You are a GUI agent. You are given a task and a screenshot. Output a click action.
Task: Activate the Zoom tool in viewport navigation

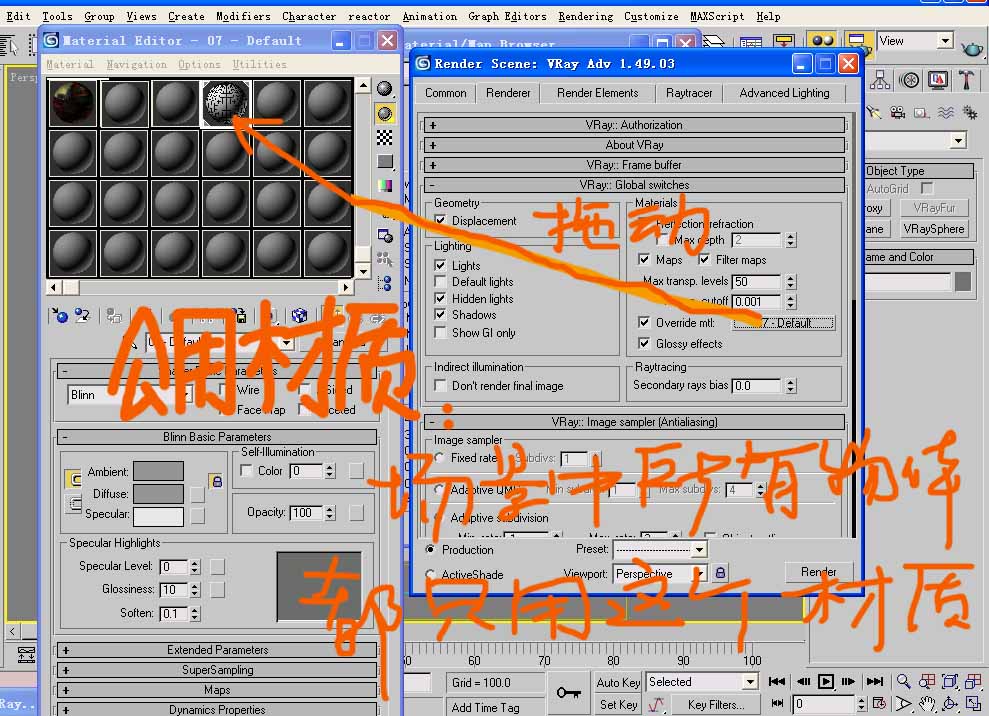[x=902, y=681]
